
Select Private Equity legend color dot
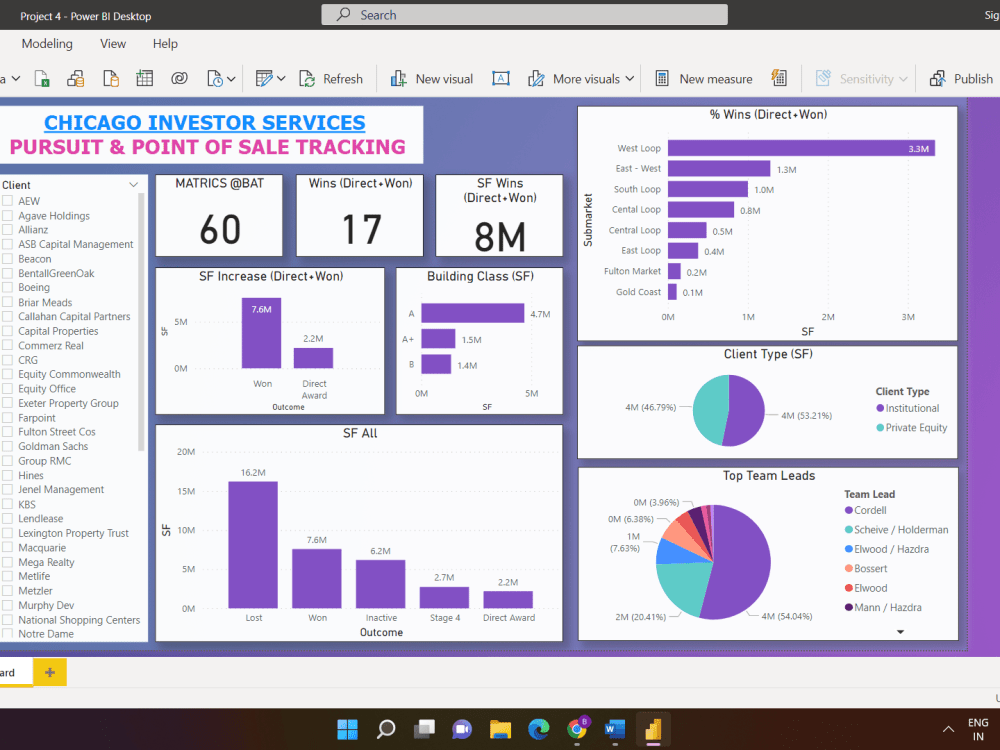click(x=880, y=427)
